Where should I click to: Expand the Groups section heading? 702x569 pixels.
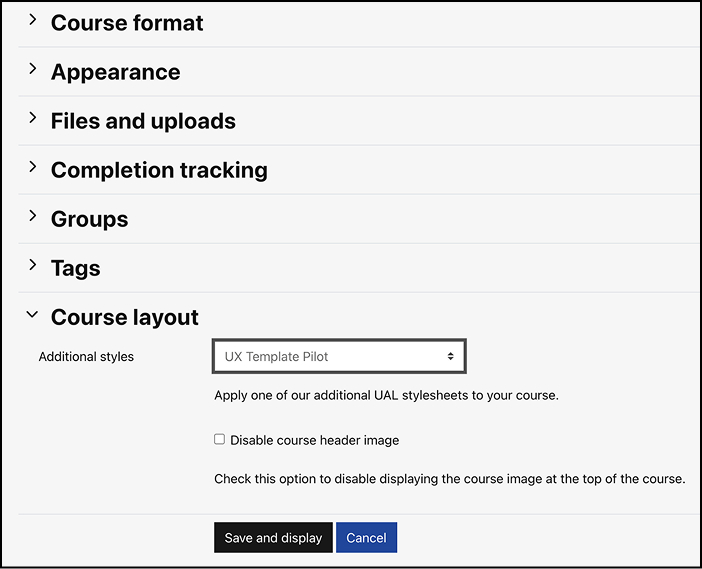point(90,219)
